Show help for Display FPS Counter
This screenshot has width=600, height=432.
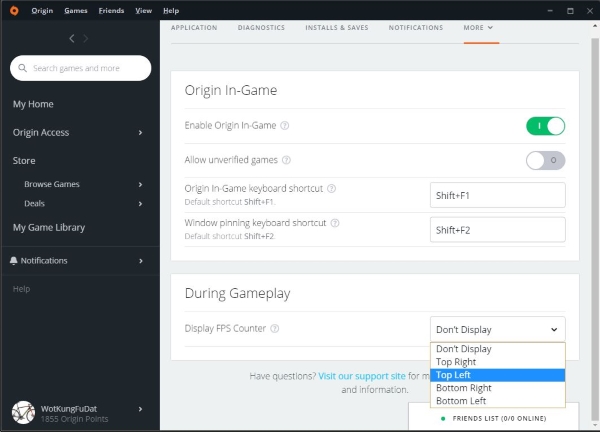[x=275, y=328]
